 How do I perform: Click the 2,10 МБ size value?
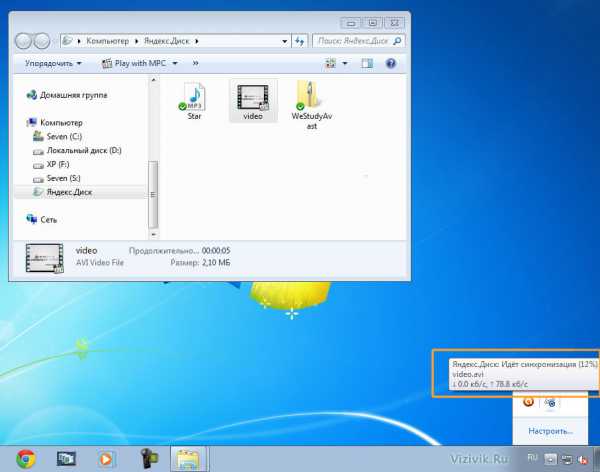point(216,263)
